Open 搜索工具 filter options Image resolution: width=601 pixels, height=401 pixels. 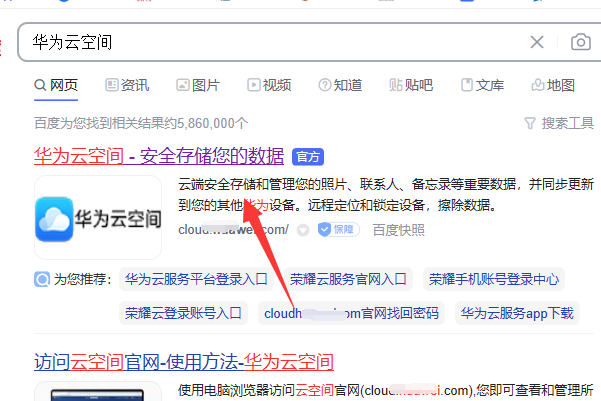click(559, 123)
